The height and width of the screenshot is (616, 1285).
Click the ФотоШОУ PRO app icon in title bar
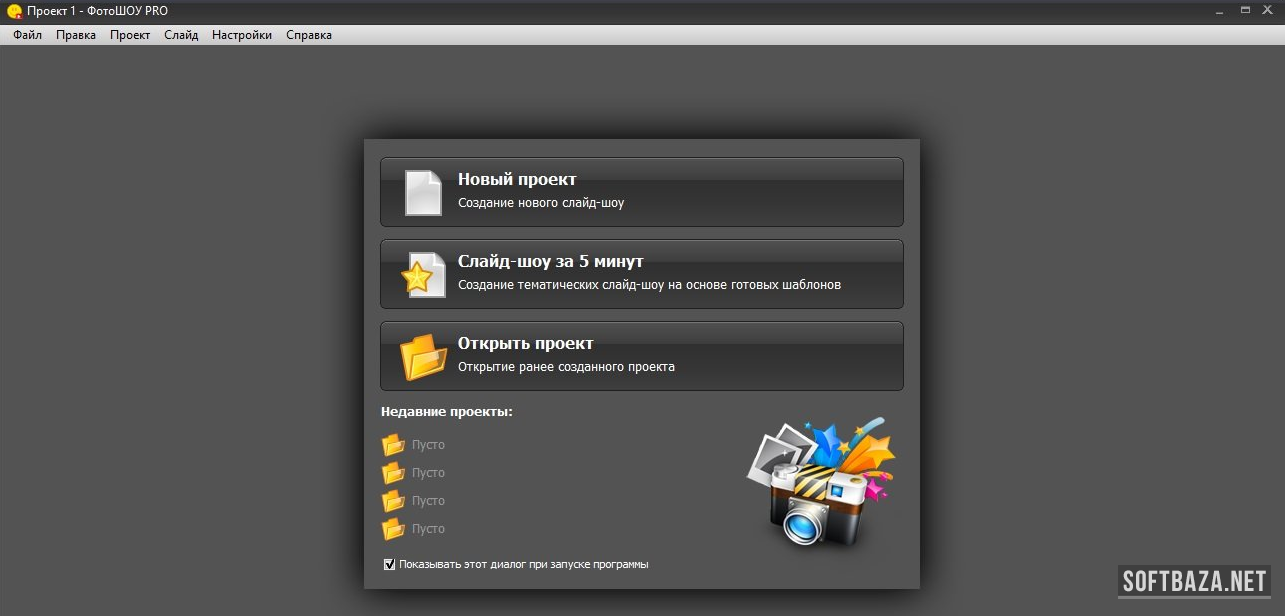[14, 10]
